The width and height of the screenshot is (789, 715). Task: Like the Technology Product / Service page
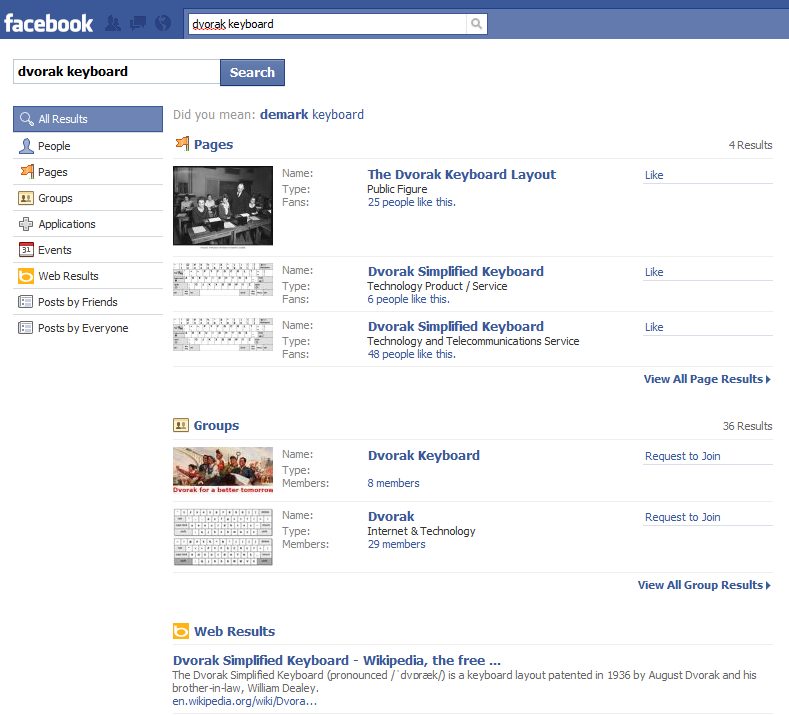[x=654, y=272]
